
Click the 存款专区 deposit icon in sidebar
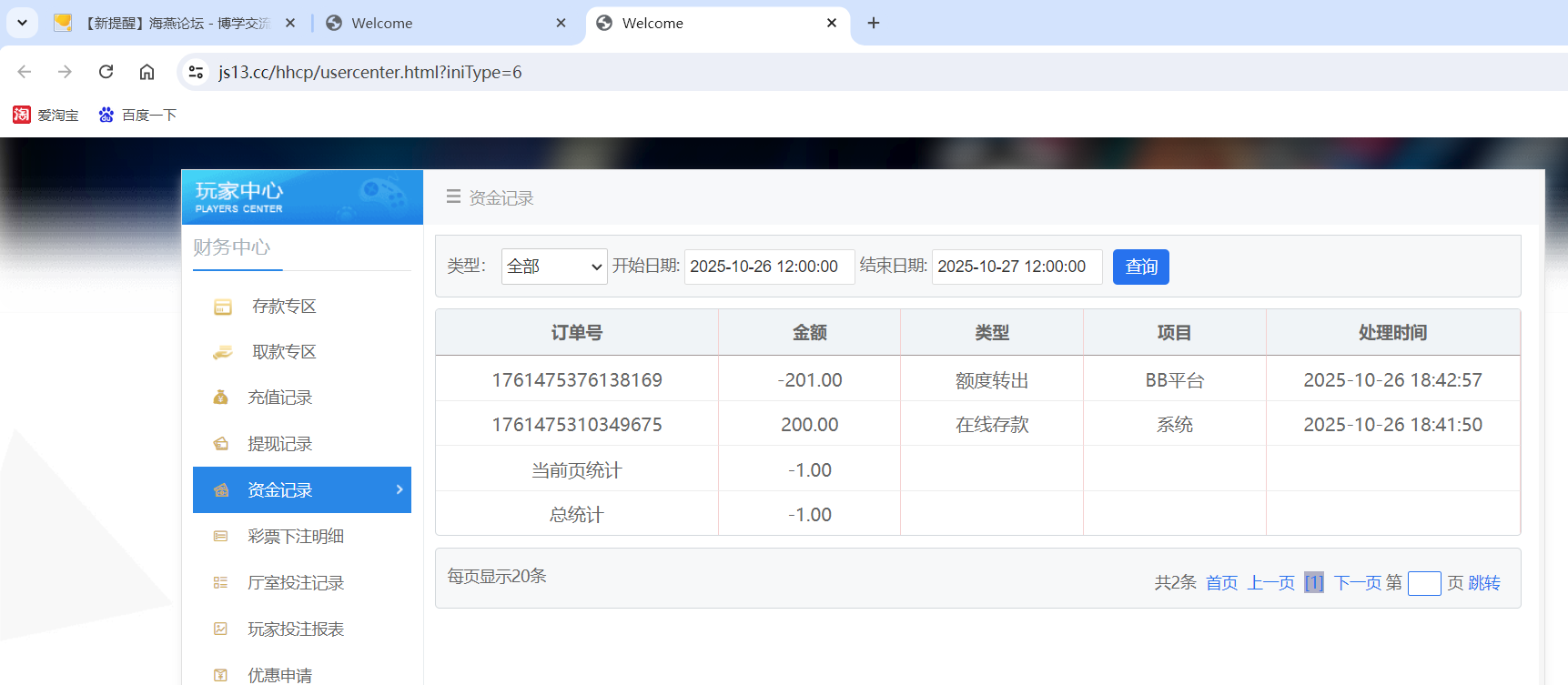click(222, 307)
